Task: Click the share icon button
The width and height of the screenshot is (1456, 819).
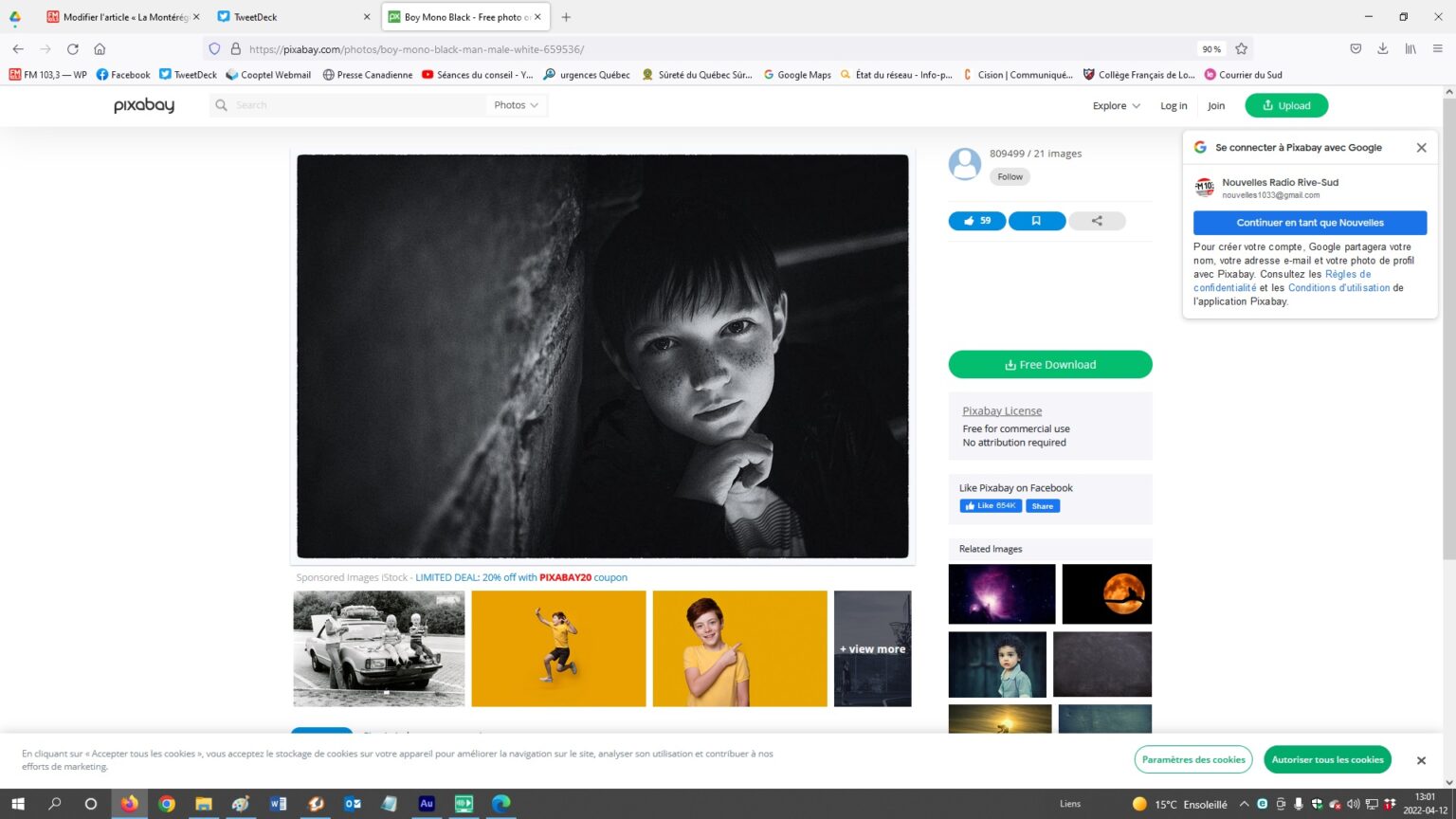Action: coord(1097,221)
